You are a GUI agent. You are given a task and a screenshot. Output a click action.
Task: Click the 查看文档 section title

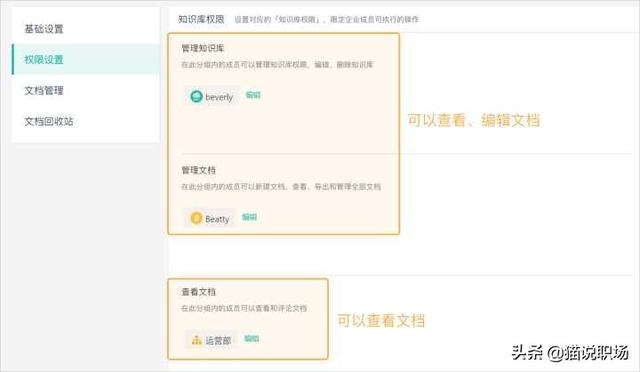(198, 292)
